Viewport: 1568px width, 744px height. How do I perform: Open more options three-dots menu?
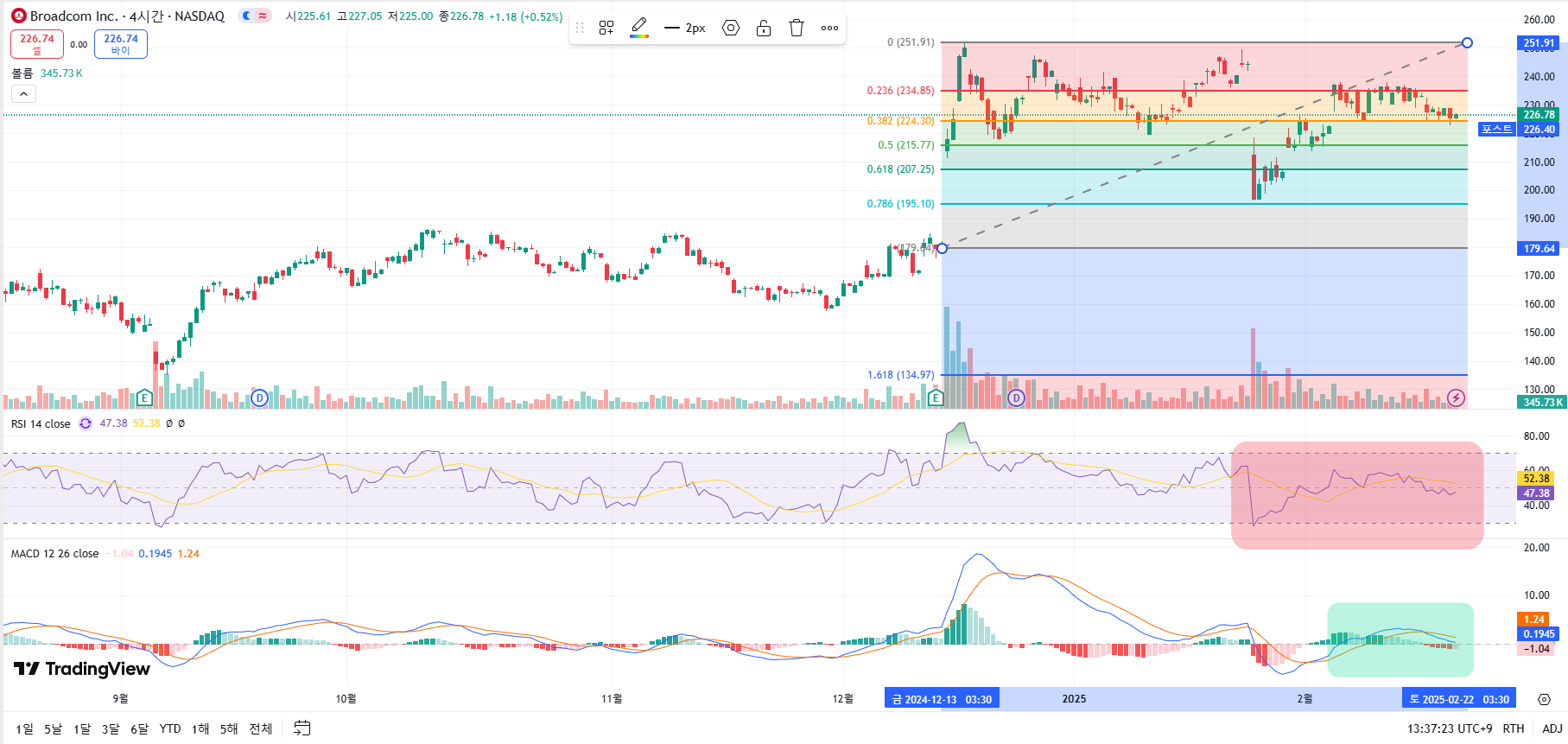click(x=829, y=29)
